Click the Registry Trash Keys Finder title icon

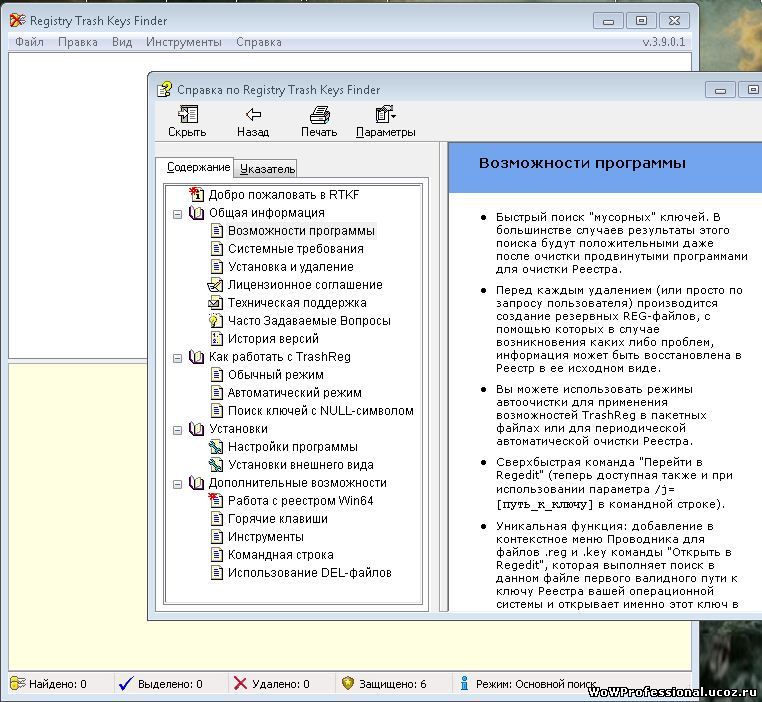tap(17, 20)
